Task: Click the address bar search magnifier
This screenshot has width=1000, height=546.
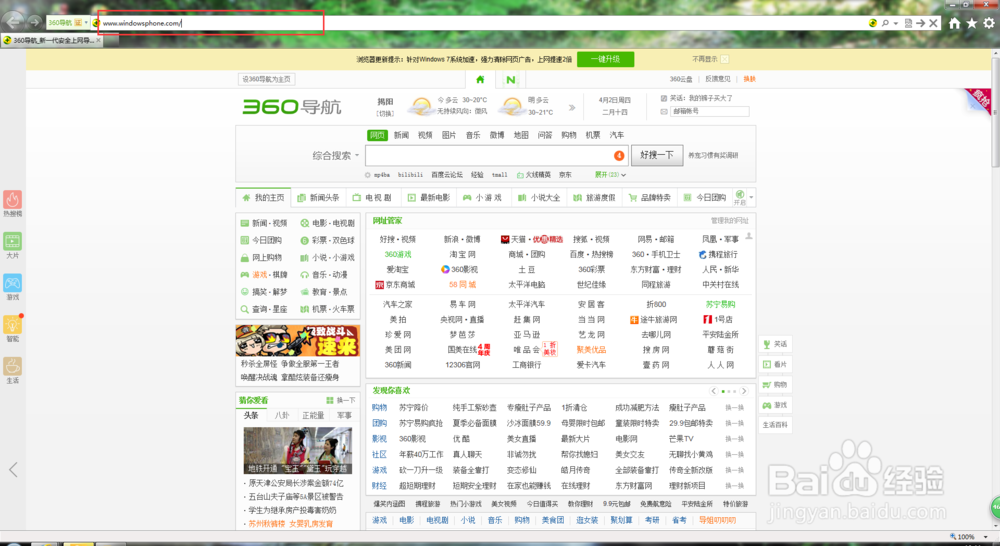Action: [885, 23]
